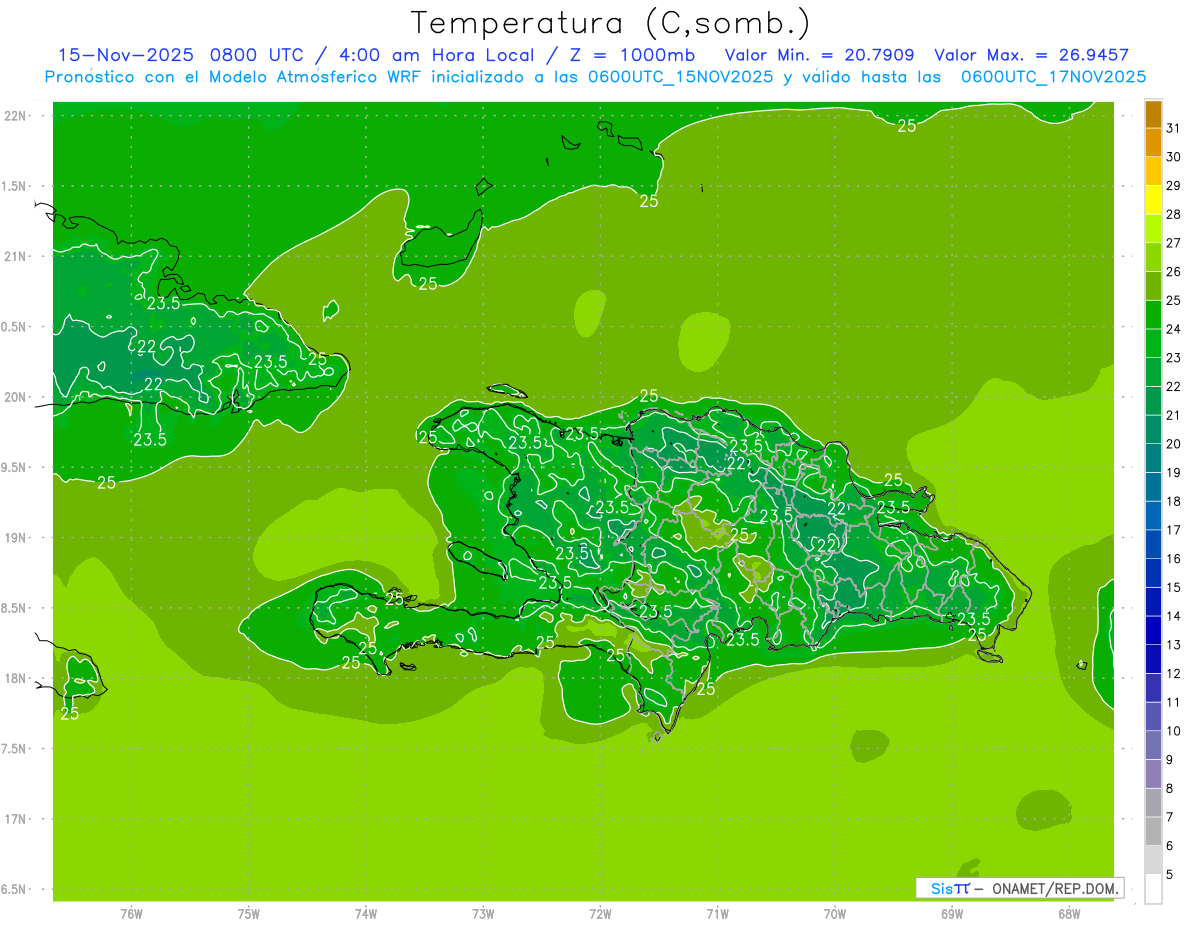Click the 5 value on the color scale
This screenshot has height=927, width=1200.
tap(1170, 875)
